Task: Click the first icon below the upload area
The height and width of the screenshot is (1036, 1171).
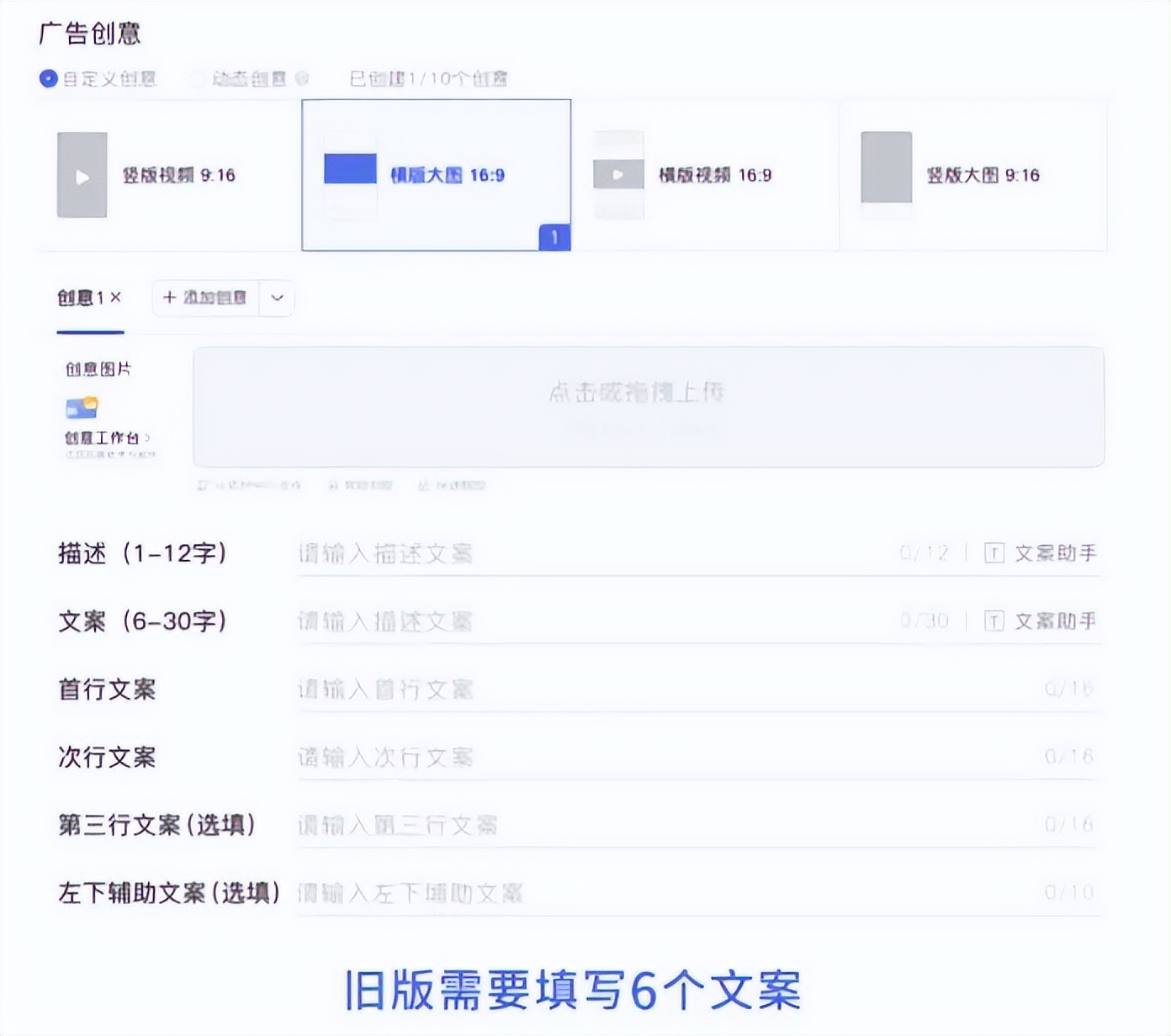Action: tap(202, 484)
